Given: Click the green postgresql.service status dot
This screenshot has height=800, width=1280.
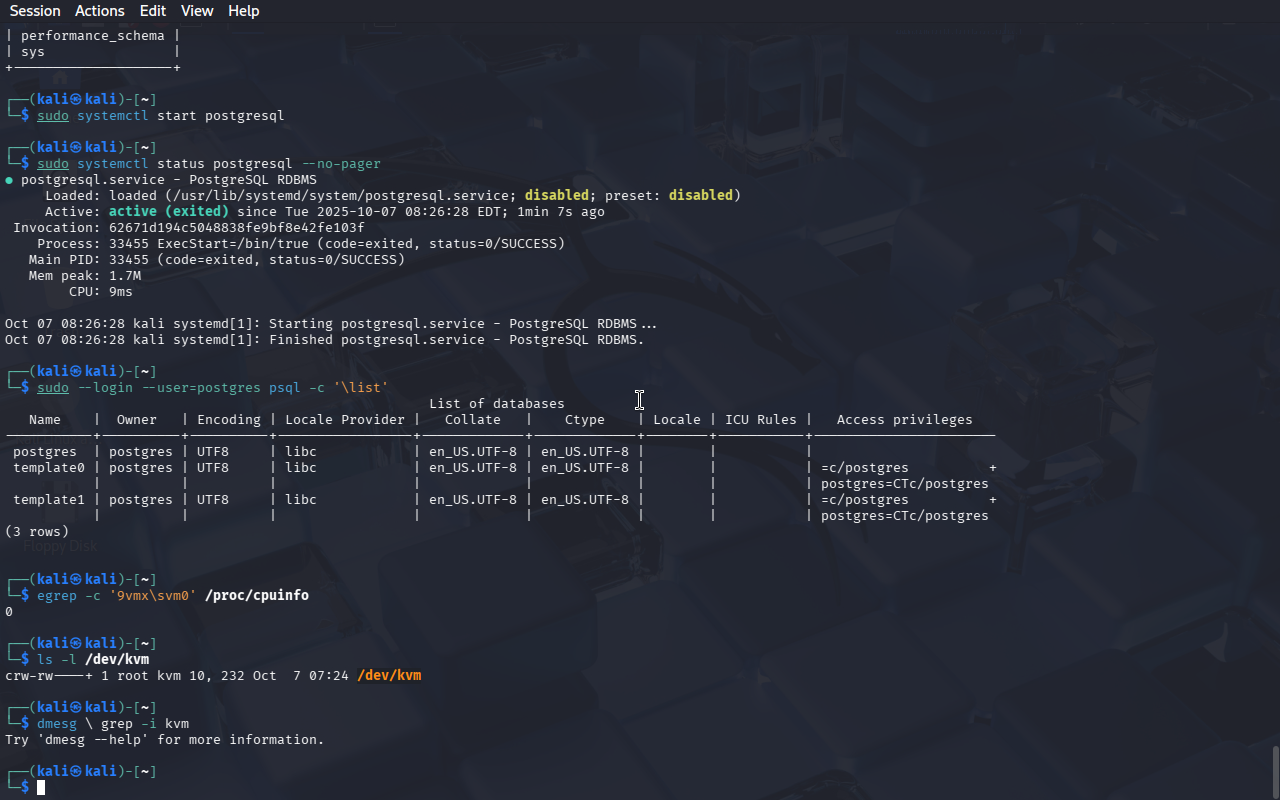Looking at the screenshot, I should coord(9,180).
